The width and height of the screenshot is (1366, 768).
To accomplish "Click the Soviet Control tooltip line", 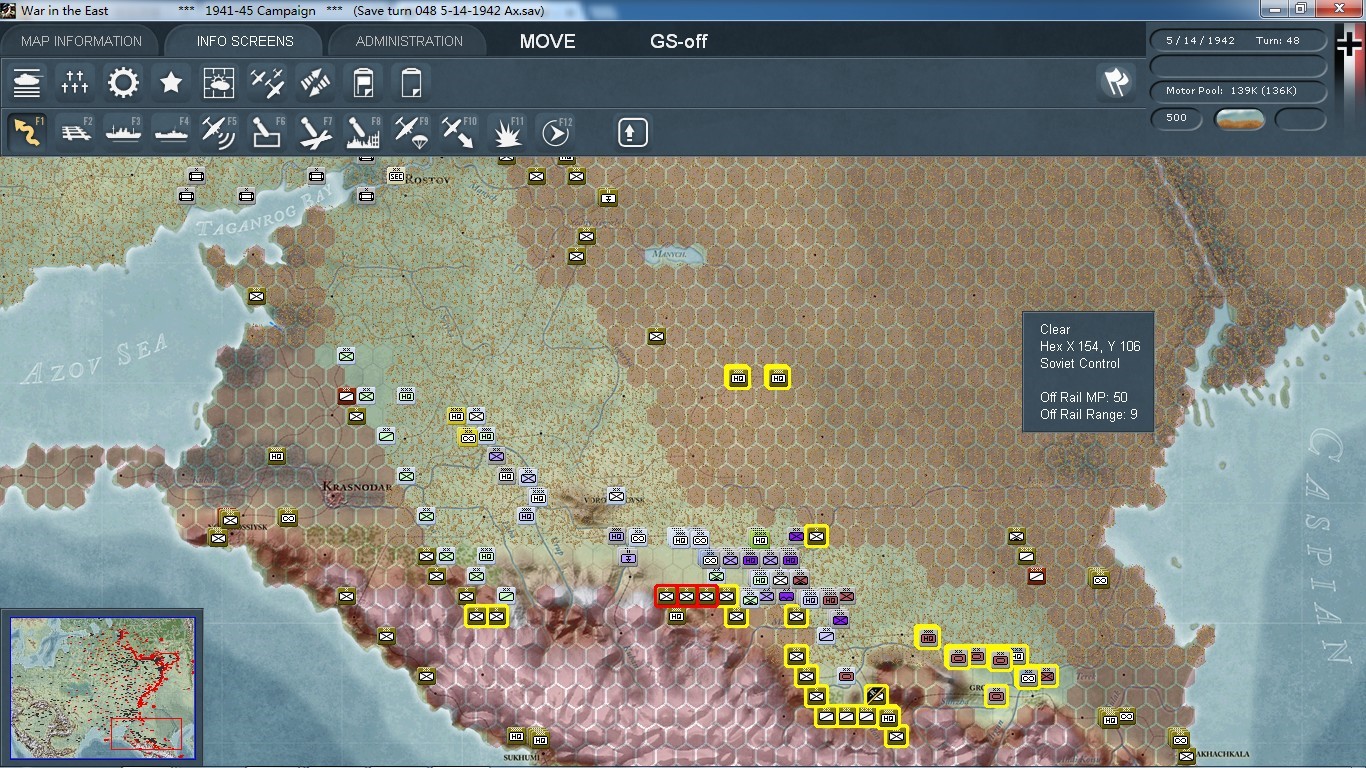I will pyautogui.click(x=1080, y=363).
